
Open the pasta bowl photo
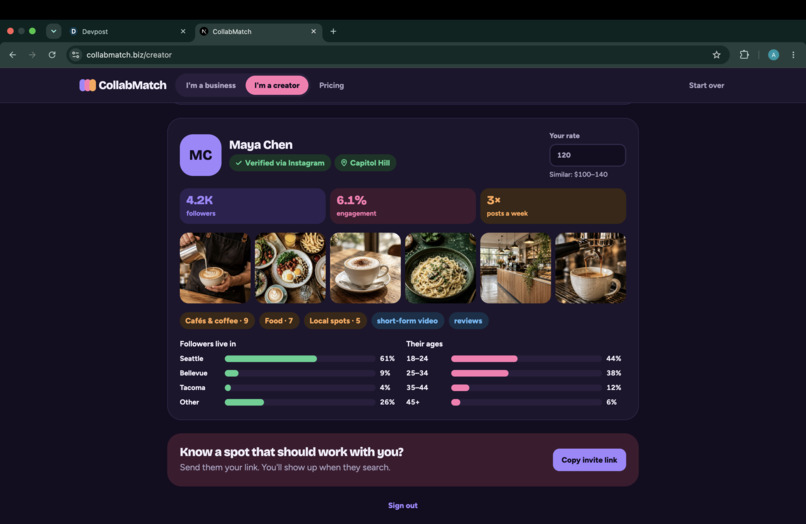pos(440,268)
